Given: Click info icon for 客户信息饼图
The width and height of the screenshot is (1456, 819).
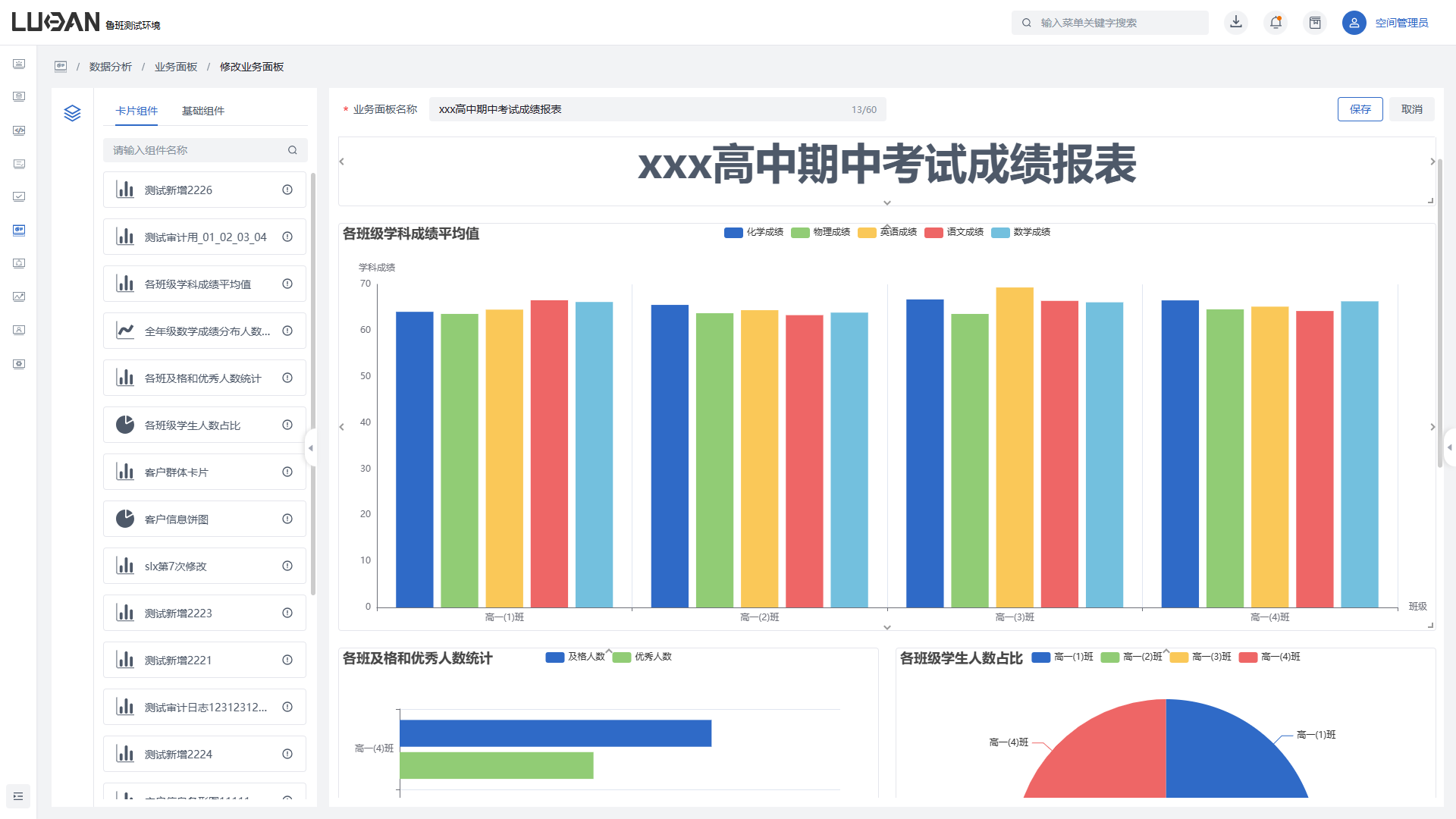Looking at the screenshot, I should click(287, 519).
